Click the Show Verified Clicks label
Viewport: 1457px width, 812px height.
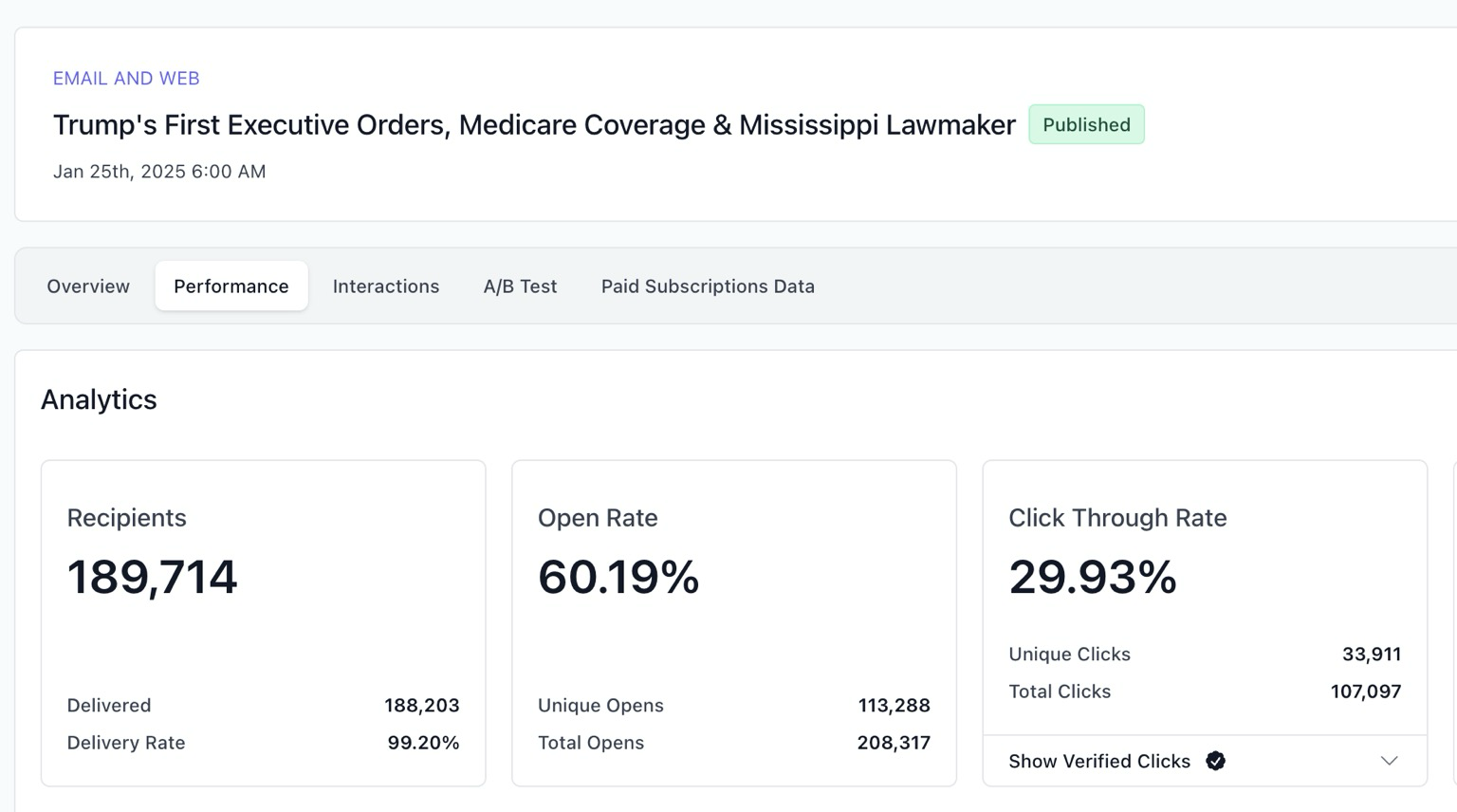pos(1099,761)
